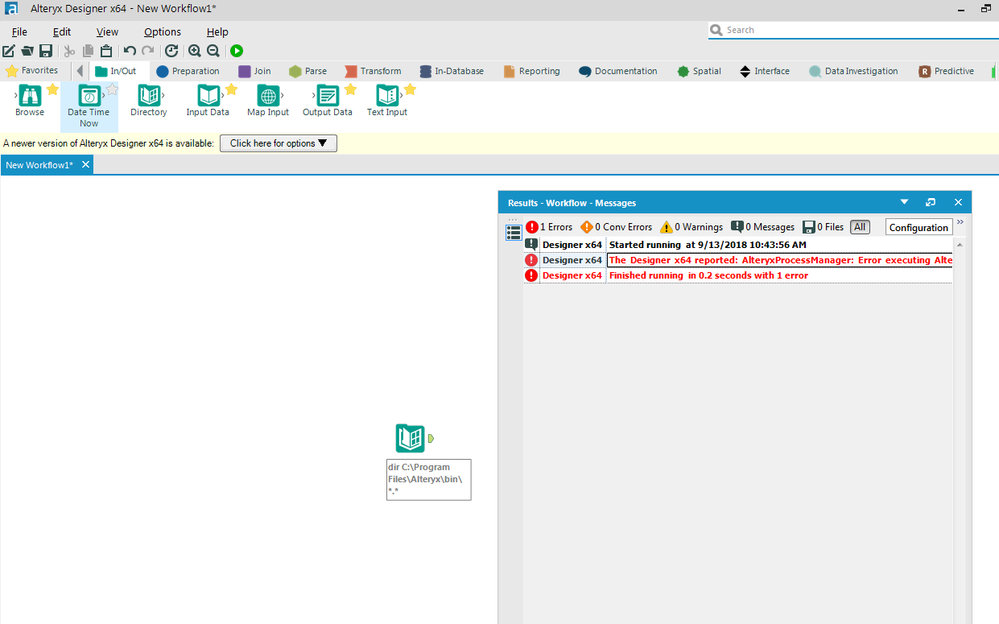
Task: Switch to the Predictive tool category
Action: click(x=946, y=71)
